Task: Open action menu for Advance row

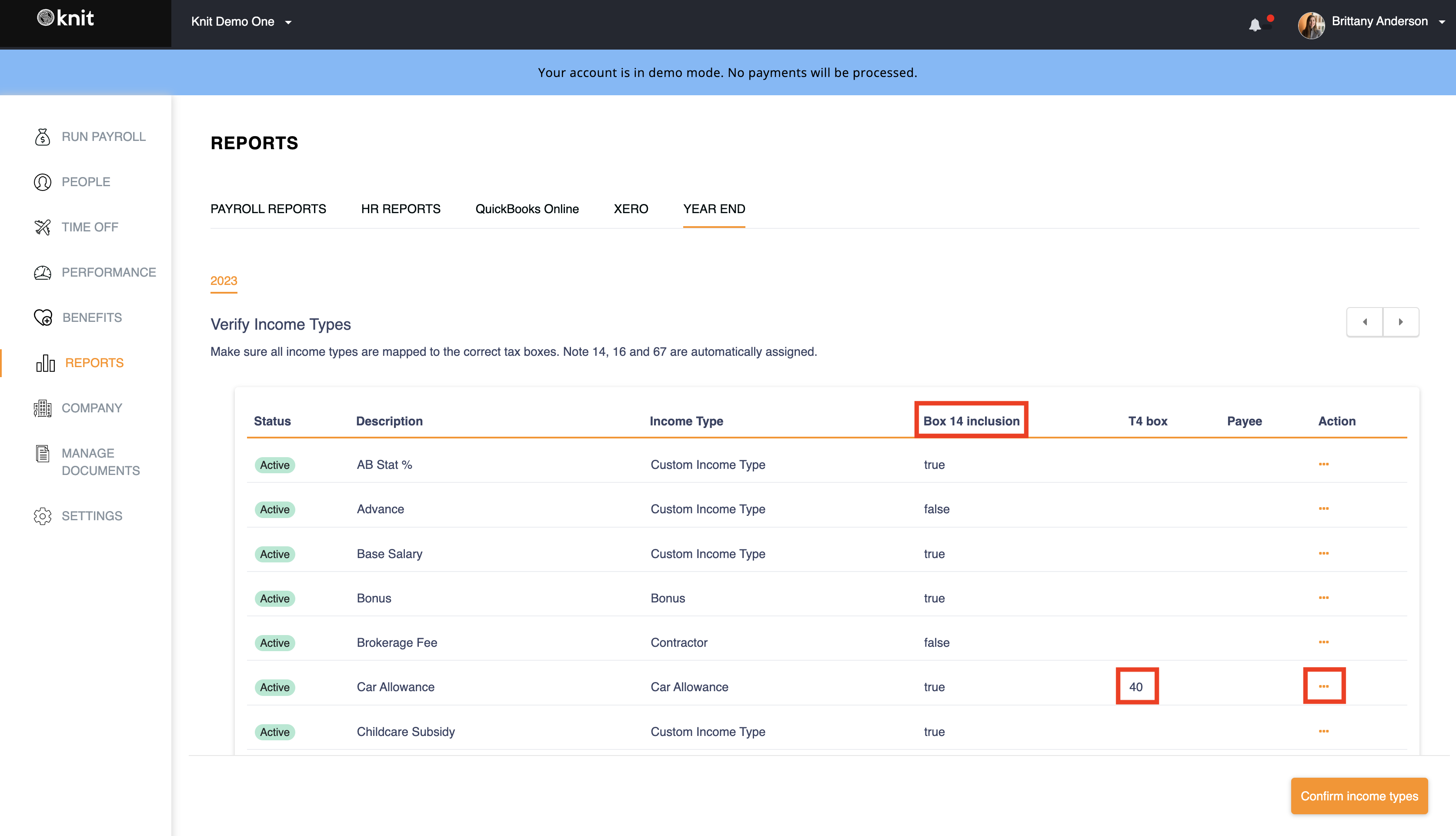Action: (x=1323, y=509)
